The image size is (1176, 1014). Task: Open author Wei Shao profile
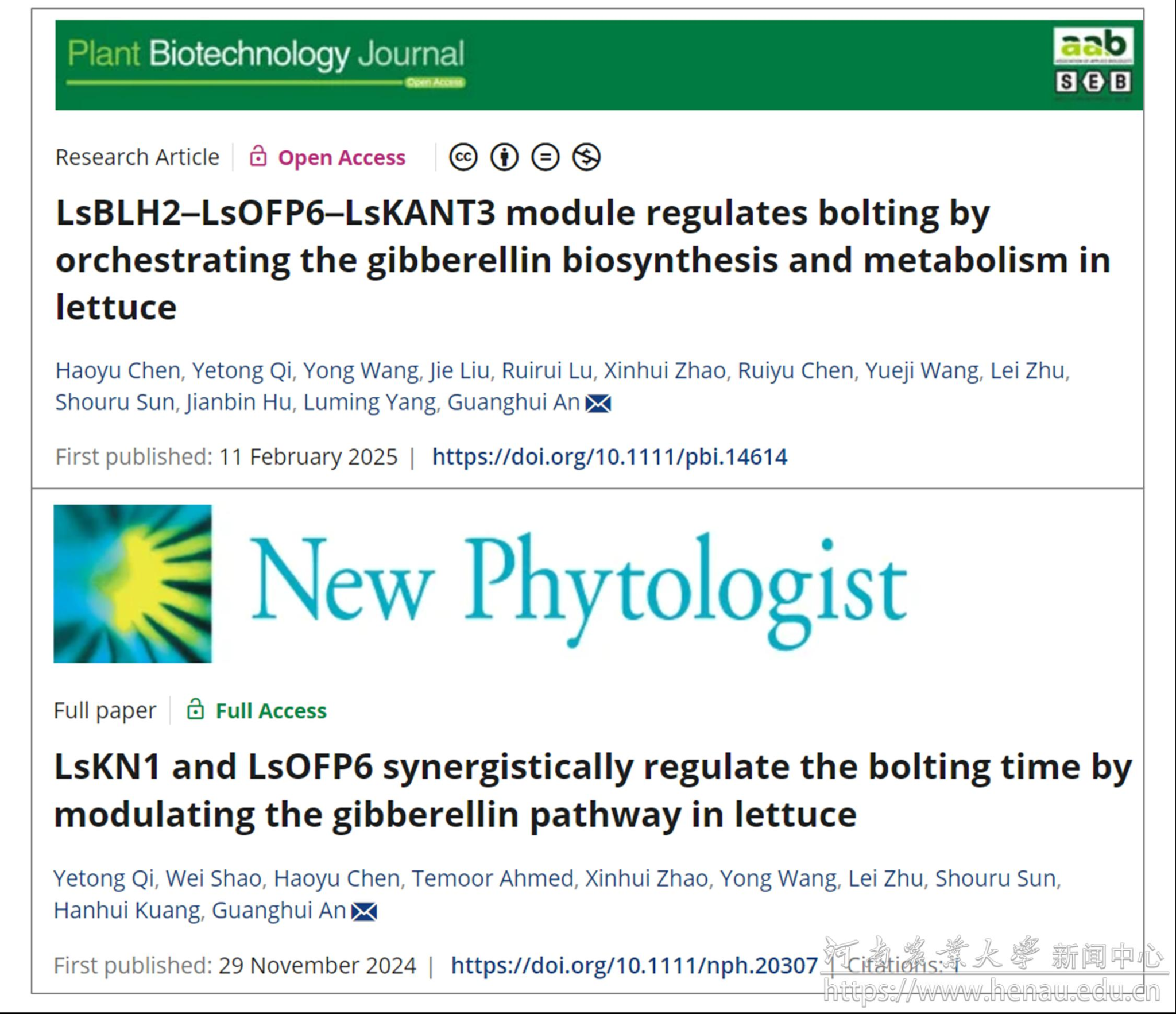click(214, 879)
